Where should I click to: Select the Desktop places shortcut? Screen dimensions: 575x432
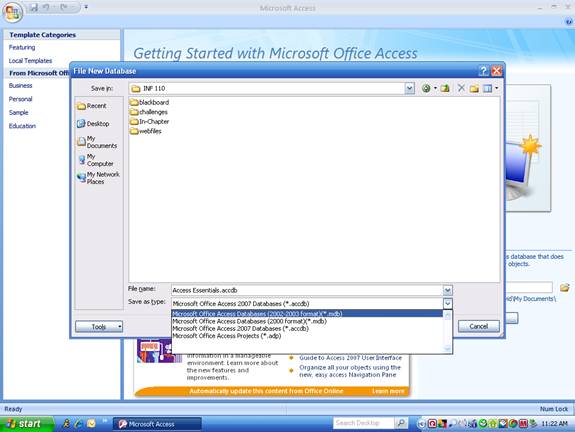[x=93, y=124]
